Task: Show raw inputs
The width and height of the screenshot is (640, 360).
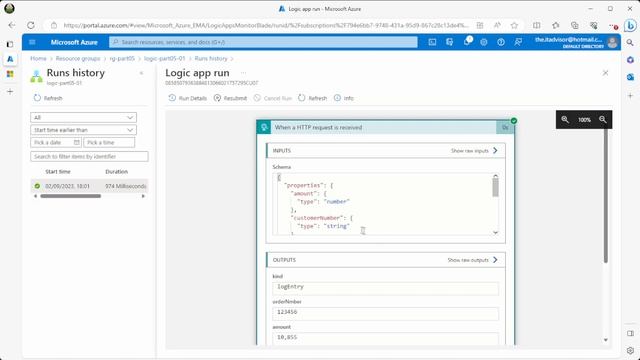Action: 474,151
